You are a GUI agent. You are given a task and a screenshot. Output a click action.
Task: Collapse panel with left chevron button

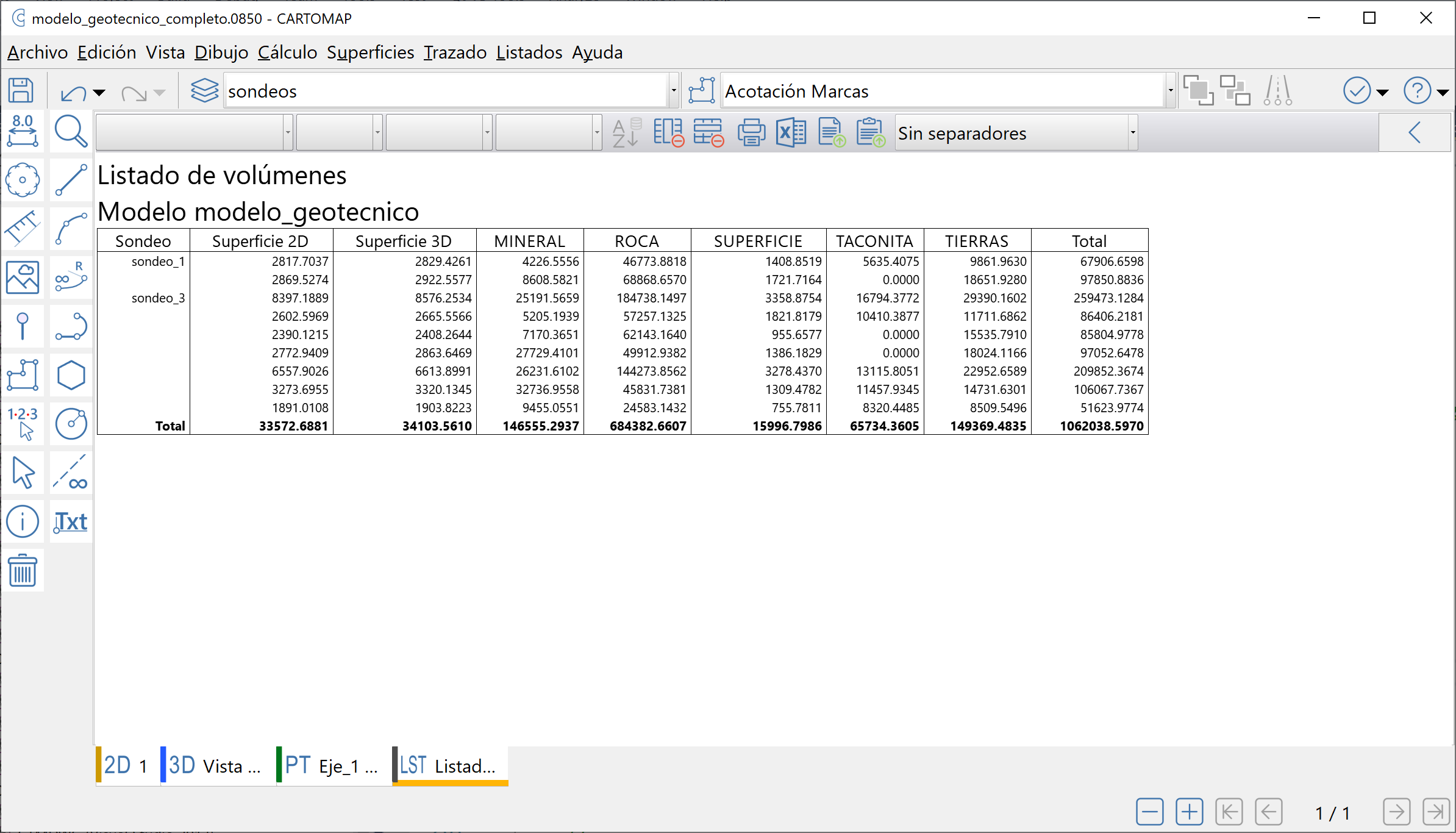tap(1415, 132)
